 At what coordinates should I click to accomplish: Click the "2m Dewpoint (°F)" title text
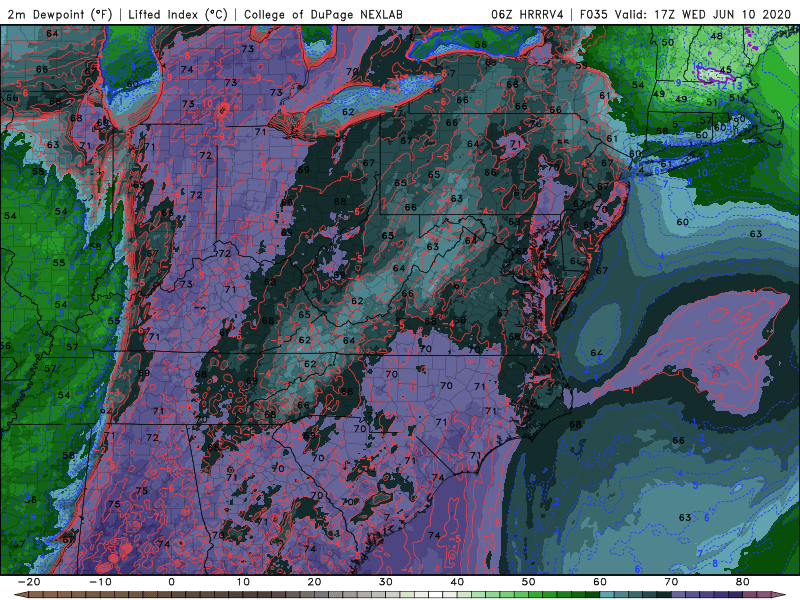point(59,14)
